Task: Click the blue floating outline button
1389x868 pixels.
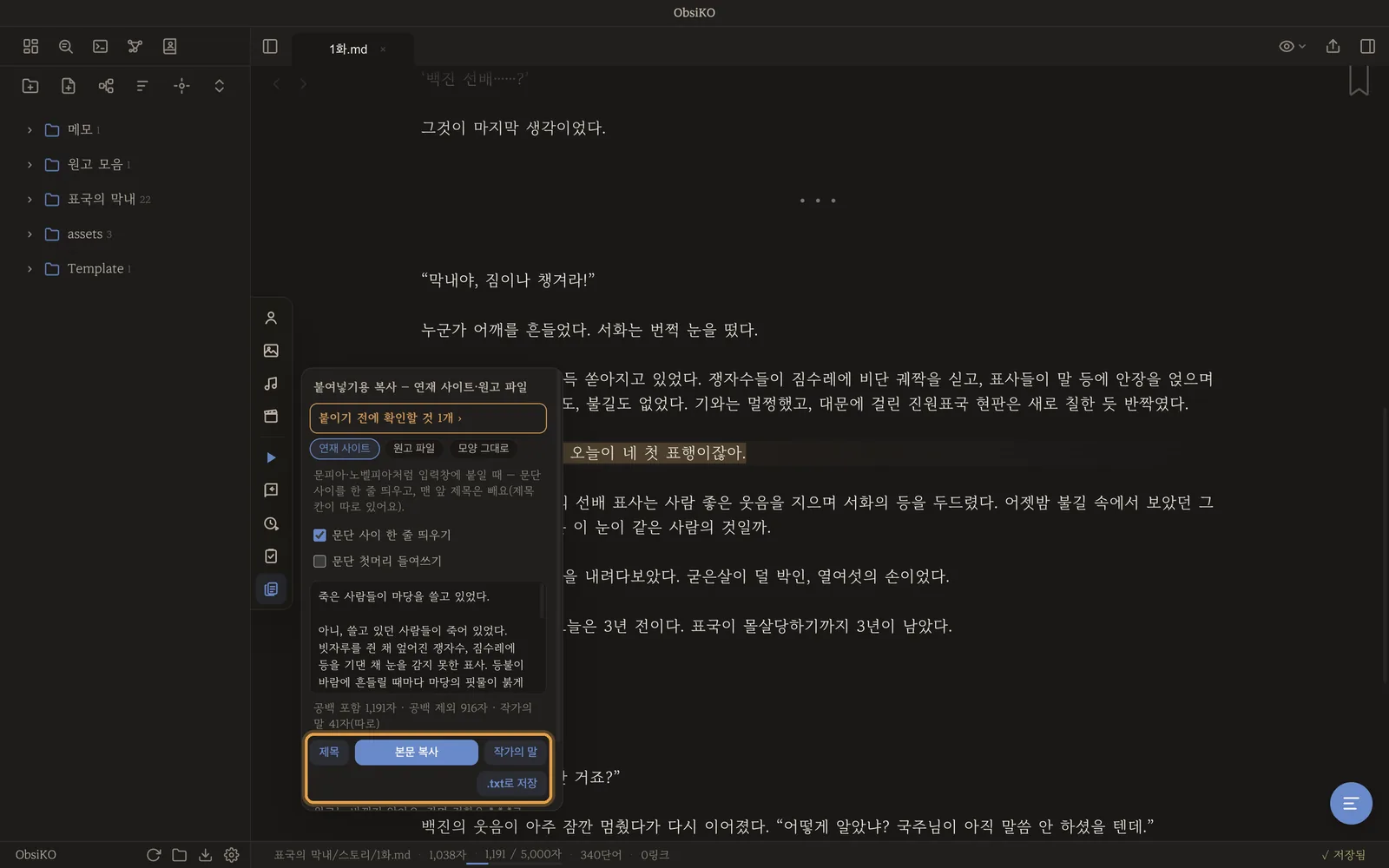Action: coord(1351,804)
